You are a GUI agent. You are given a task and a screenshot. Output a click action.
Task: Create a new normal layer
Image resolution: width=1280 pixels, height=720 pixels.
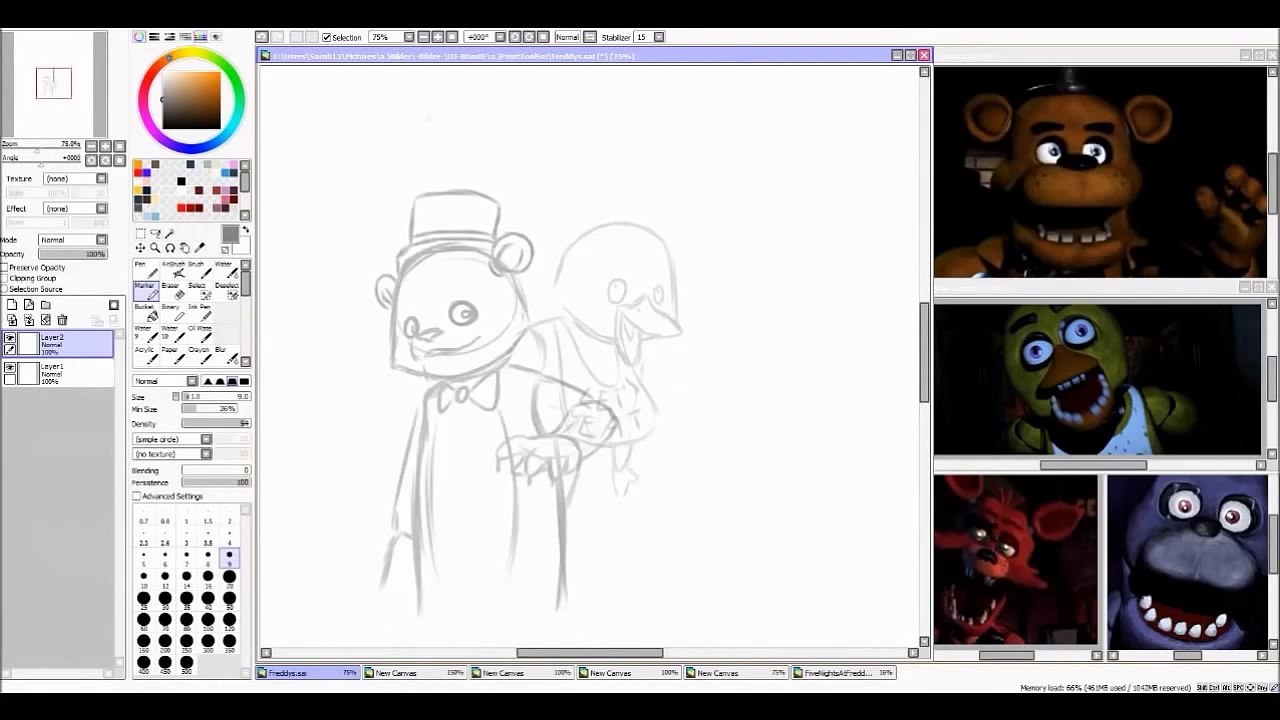pyautogui.click(x=12, y=305)
